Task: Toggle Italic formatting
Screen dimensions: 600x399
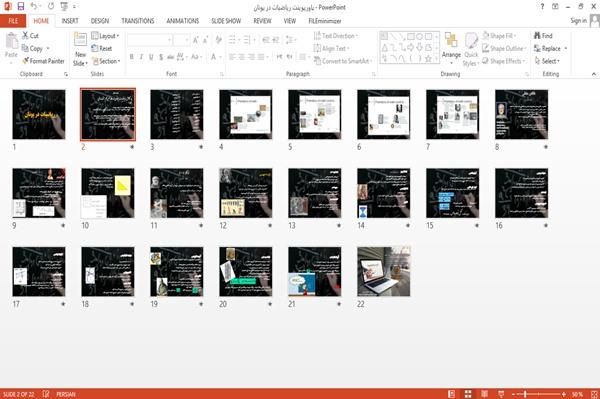Action: [x=141, y=57]
